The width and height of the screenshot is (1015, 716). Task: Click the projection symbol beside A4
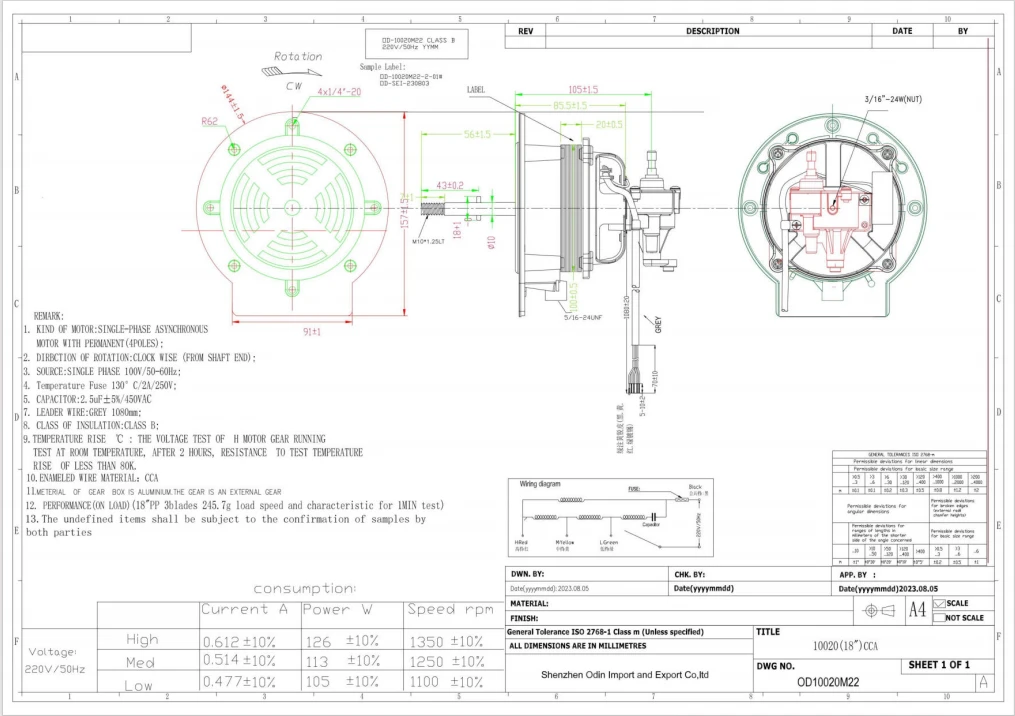point(880,610)
